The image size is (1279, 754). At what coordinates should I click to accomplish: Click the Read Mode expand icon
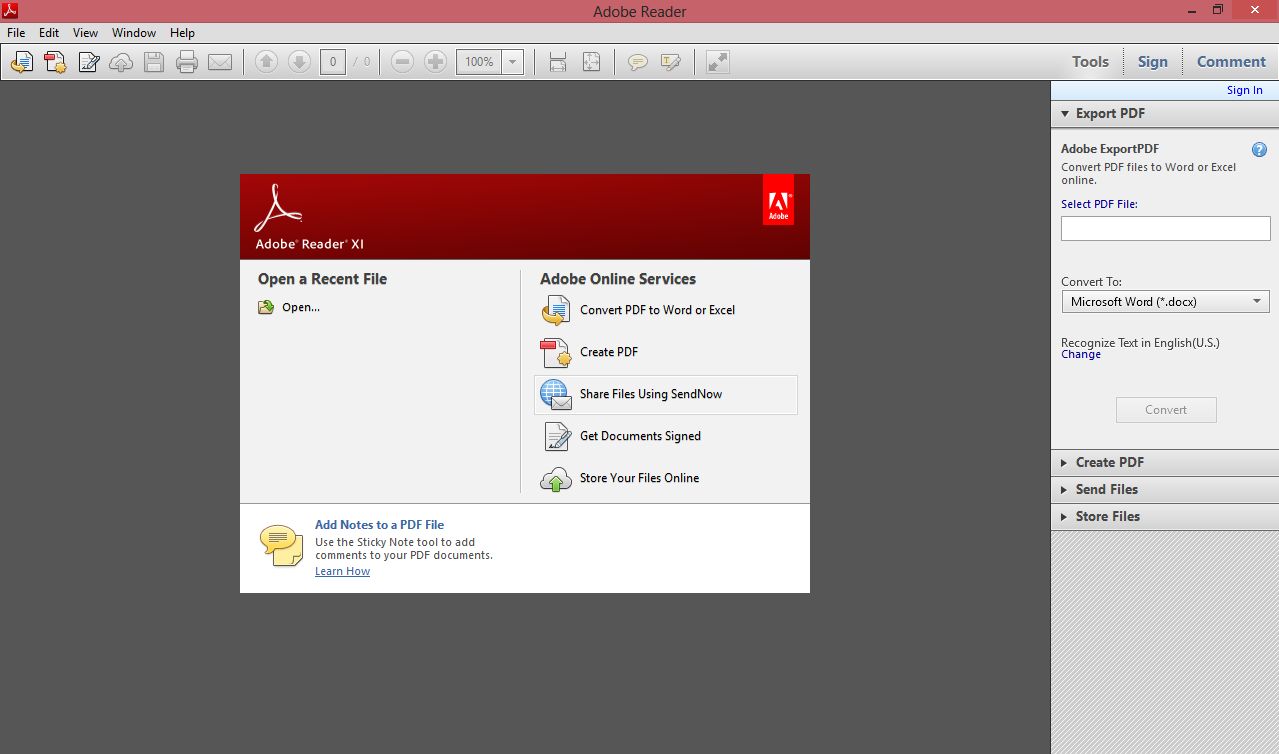717,62
